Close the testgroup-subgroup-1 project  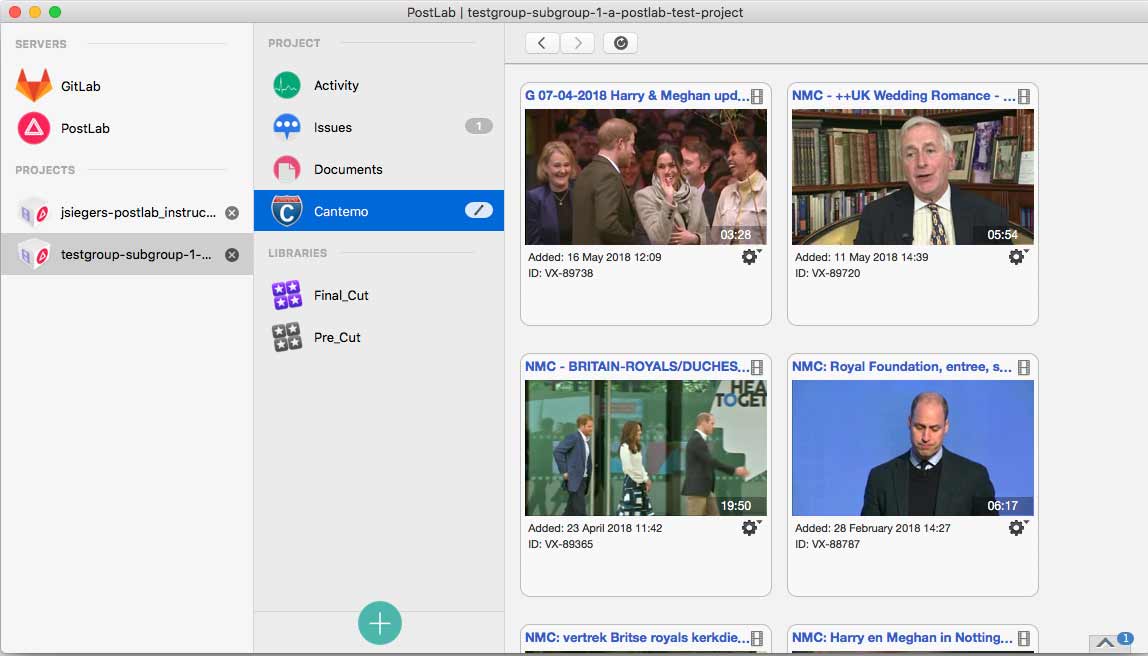pyautogui.click(x=232, y=255)
